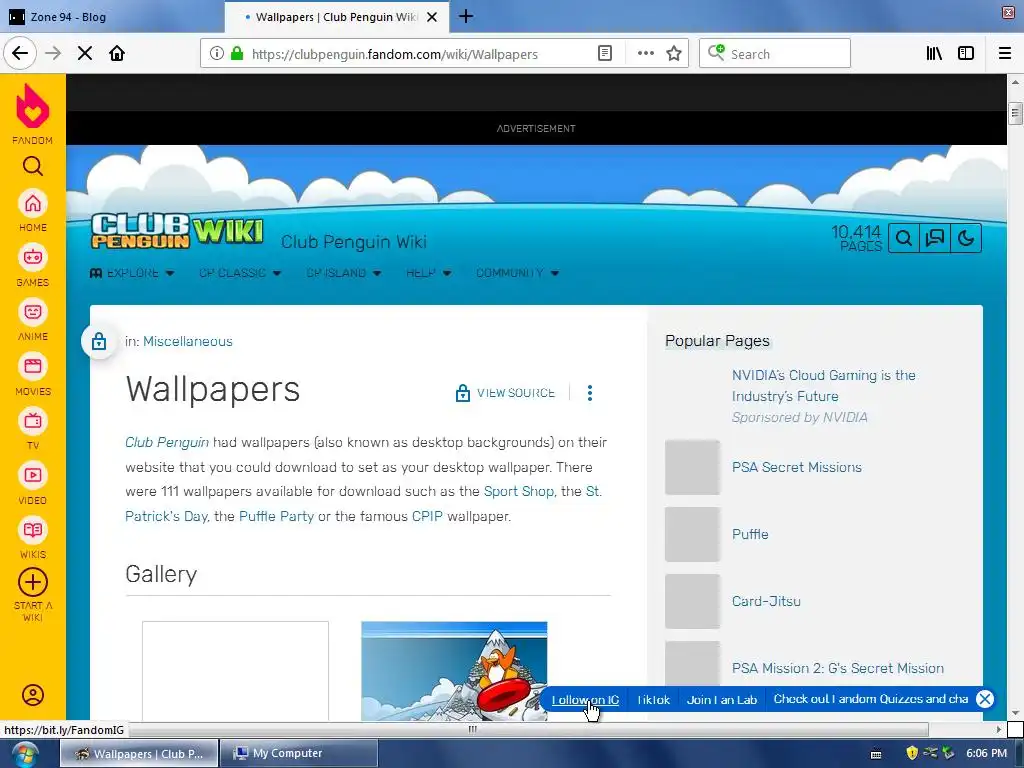
Task: Open the Windows Start button
Action: (24, 754)
